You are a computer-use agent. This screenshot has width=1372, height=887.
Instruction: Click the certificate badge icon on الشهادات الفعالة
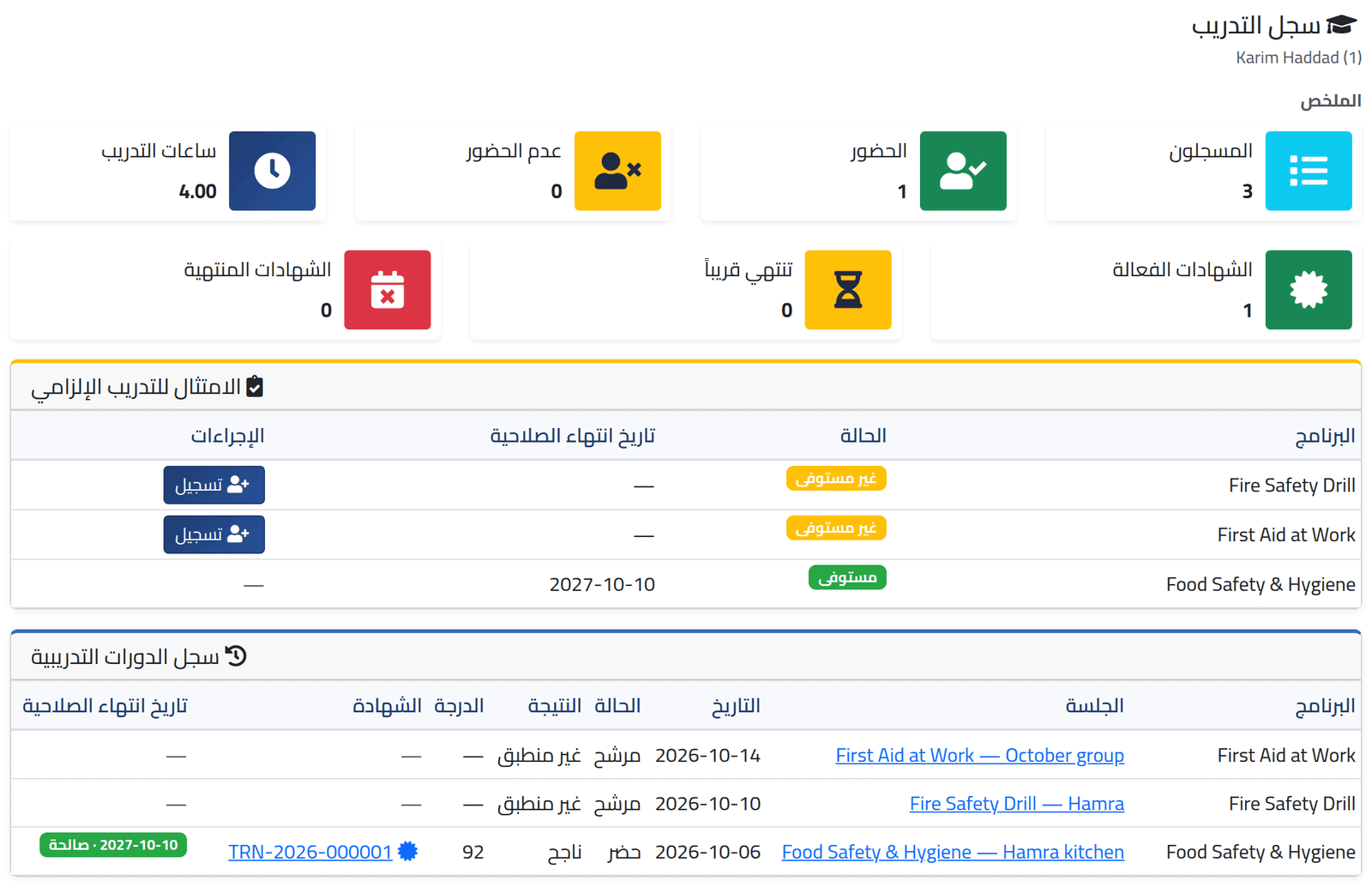click(1309, 290)
